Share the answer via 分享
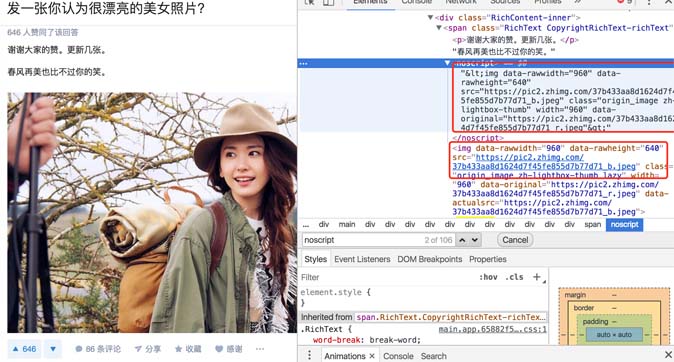 click(147, 349)
